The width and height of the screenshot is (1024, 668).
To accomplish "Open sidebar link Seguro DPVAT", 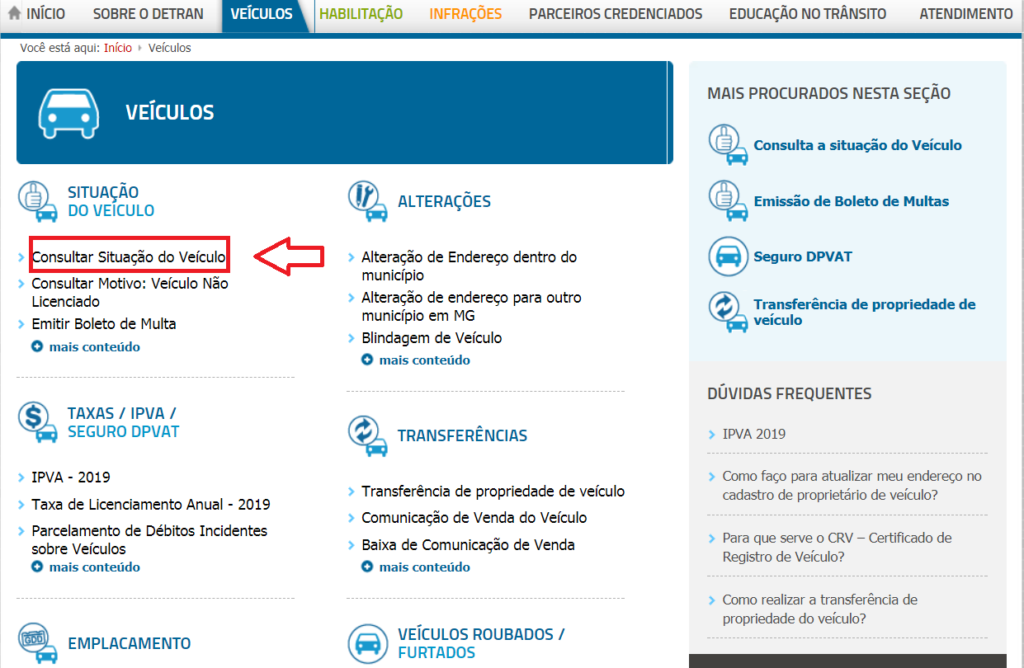I will pos(803,256).
